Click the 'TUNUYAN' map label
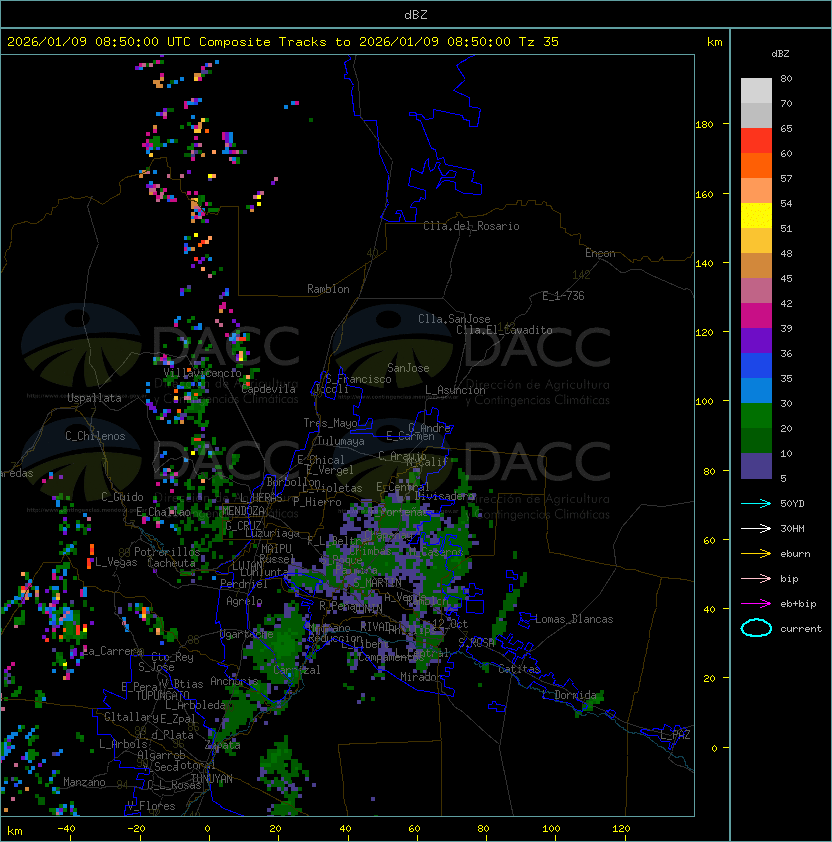The width and height of the screenshot is (832, 842). click(212, 779)
